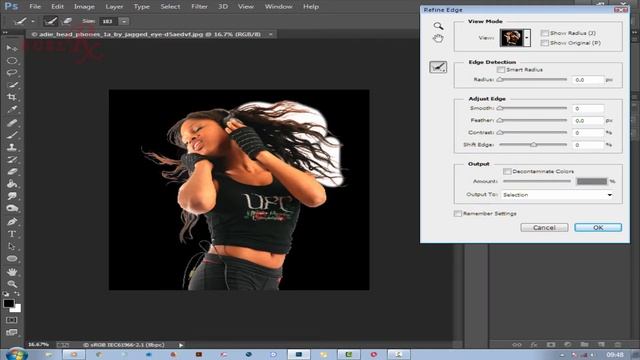This screenshot has height=360, width=640.
Task: Select the Brush tool in the toolbox
Action: pyautogui.click(x=11, y=135)
